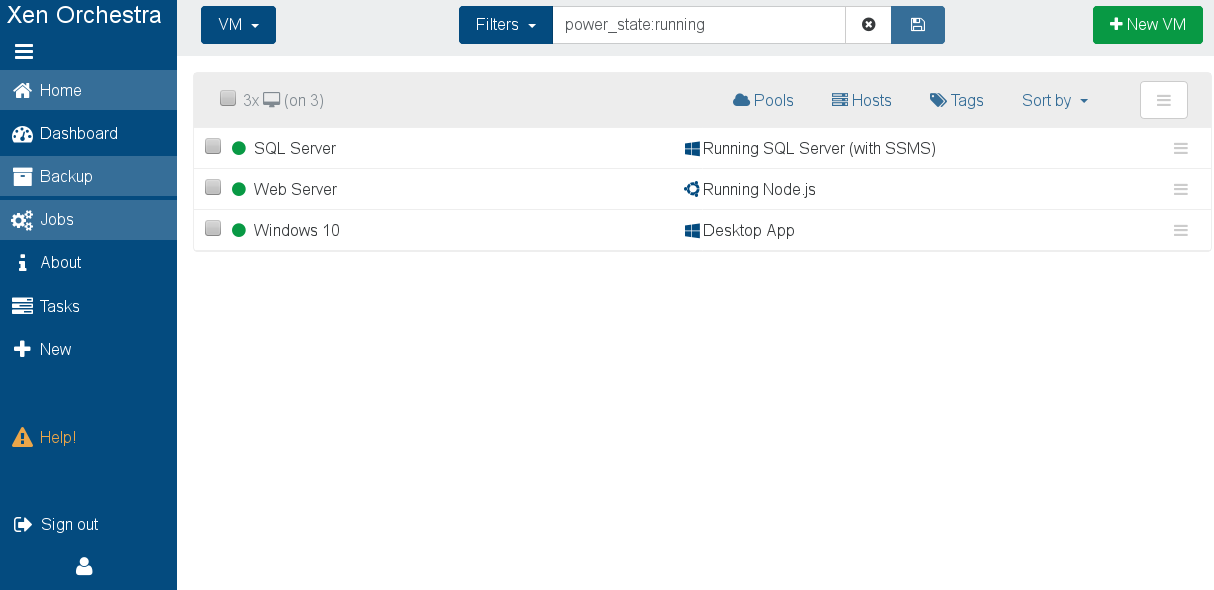Image resolution: width=1214 pixels, height=590 pixels.
Task: Open Jobs in the sidebar
Action: pos(88,219)
